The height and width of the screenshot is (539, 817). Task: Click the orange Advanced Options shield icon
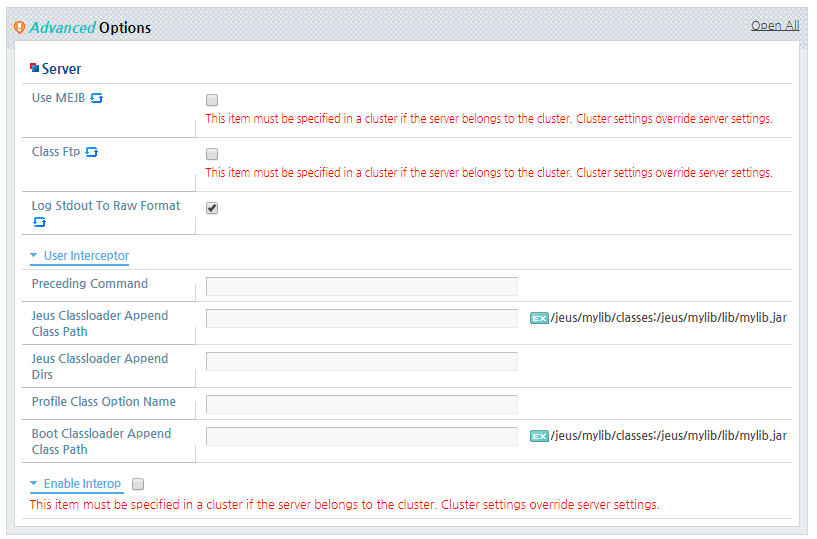(x=19, y=27)
